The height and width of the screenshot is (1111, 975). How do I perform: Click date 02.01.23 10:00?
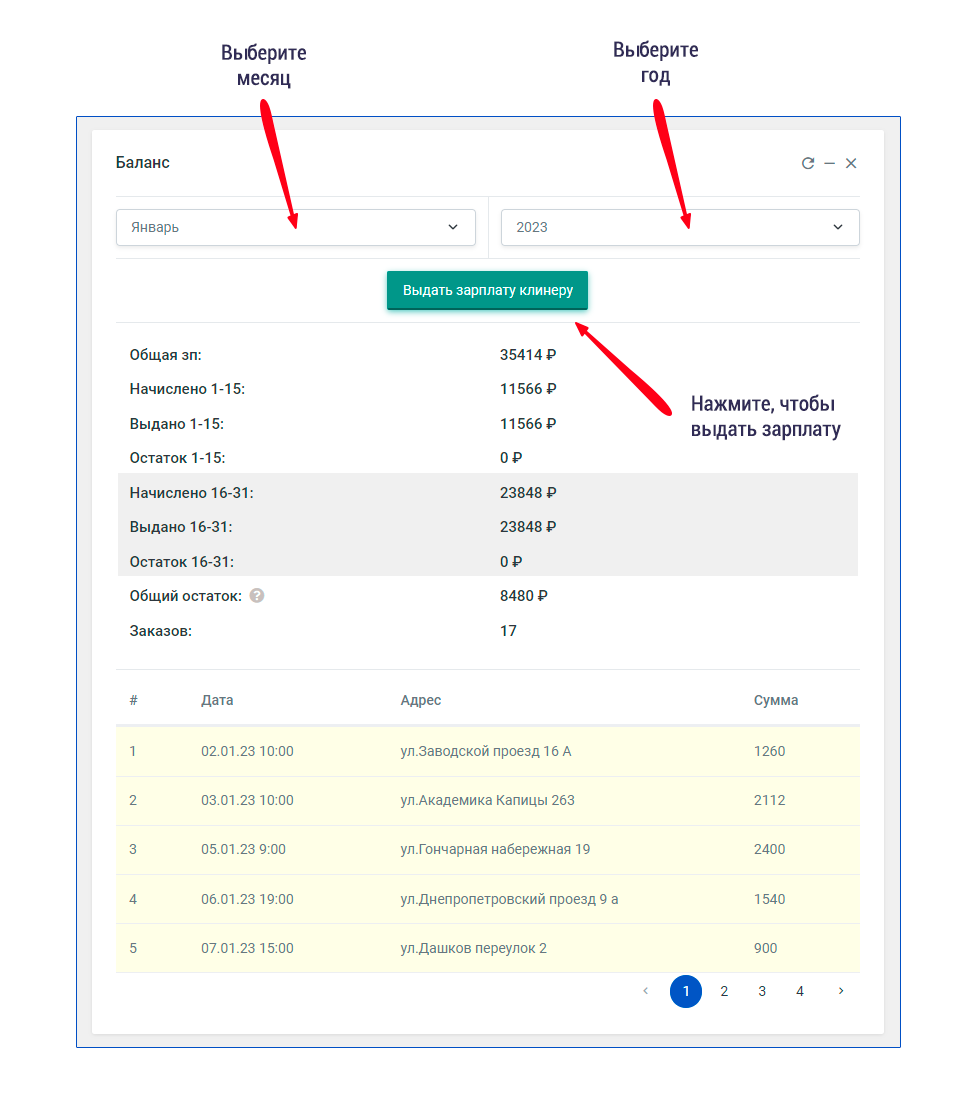pyautogui.click(x=247, y=751)
